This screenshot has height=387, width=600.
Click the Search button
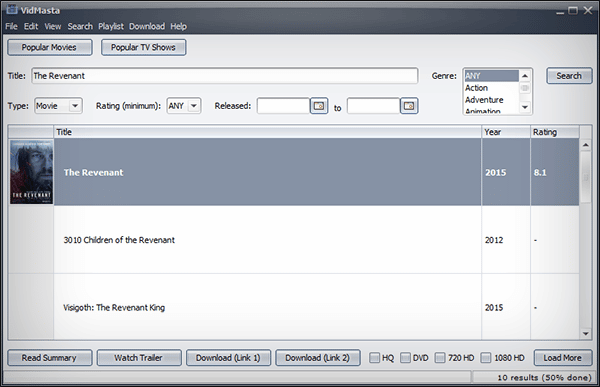569,76
